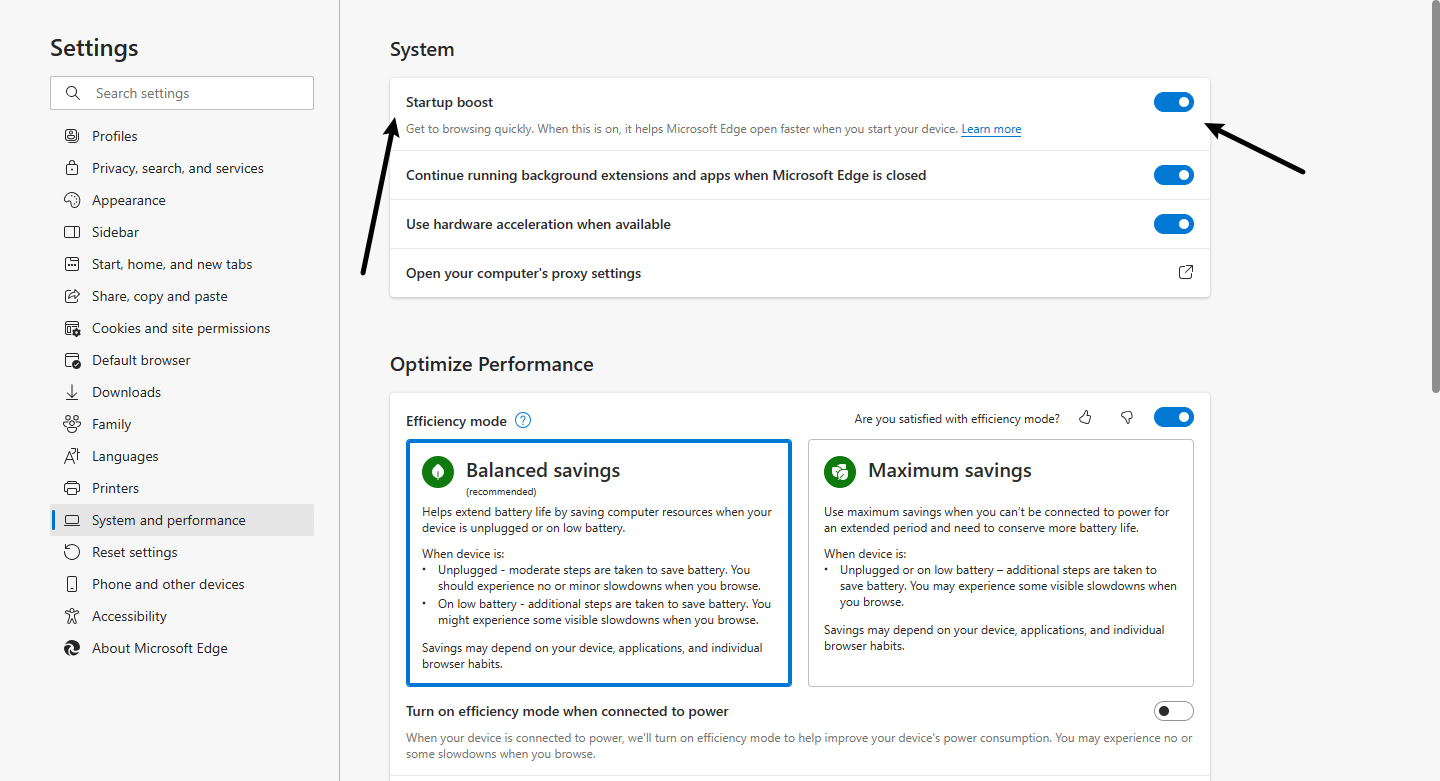Open About Microsoft Edge page
This screenshot has height=781, width=1440.
(182, 648)
